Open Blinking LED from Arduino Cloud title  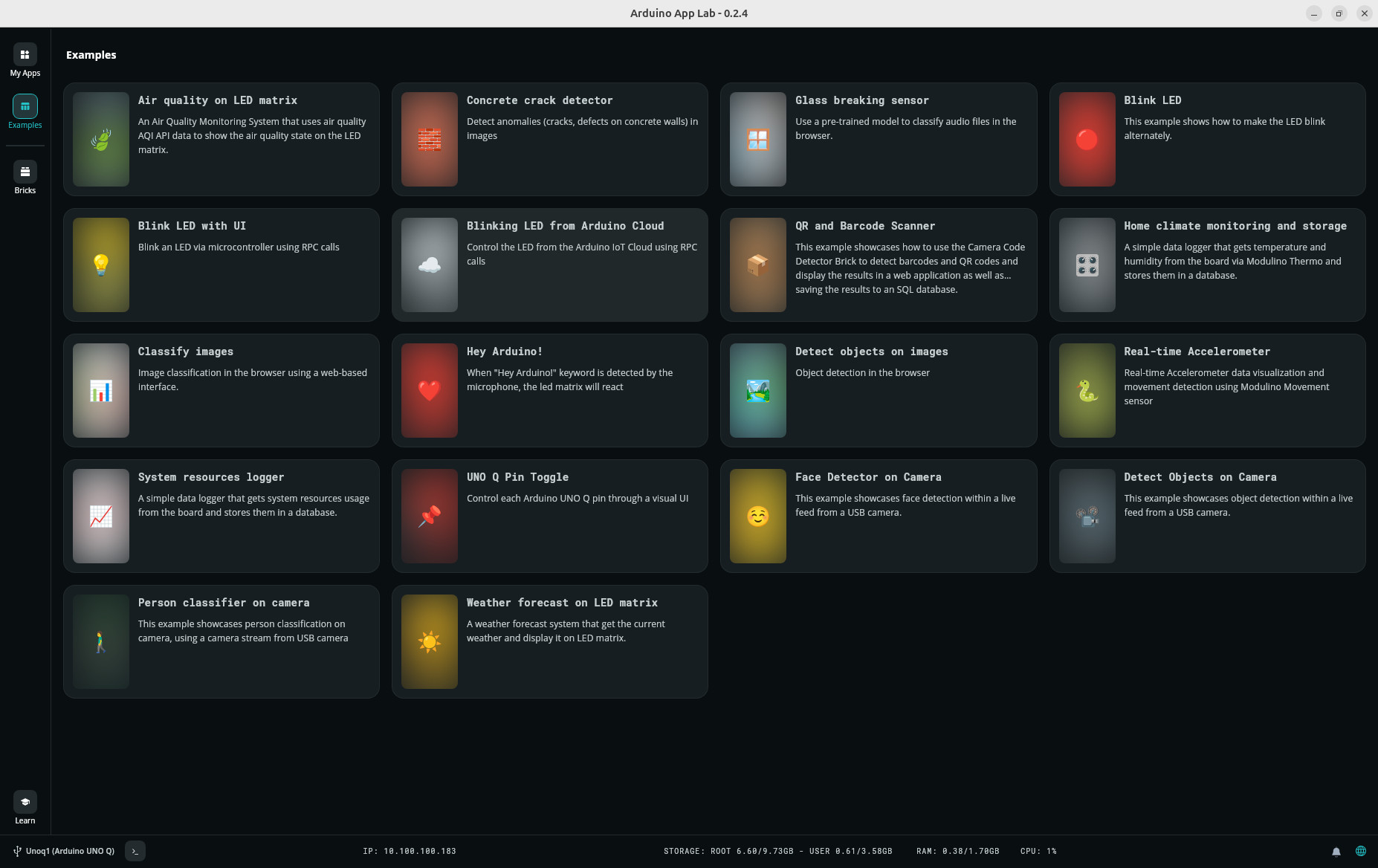pyautogui.click(x=566, y=226)
